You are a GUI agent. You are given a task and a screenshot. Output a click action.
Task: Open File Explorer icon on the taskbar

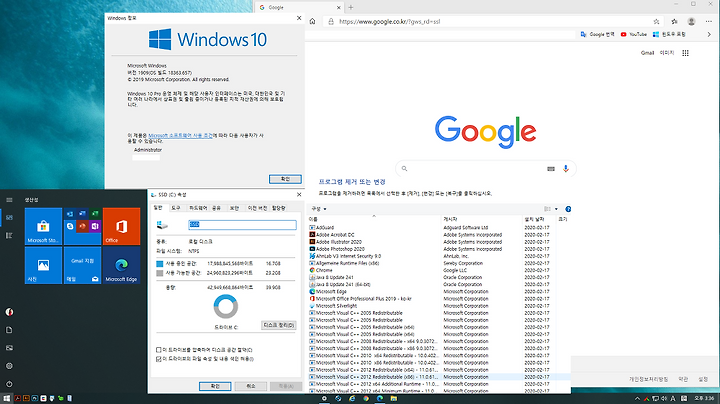394,398
